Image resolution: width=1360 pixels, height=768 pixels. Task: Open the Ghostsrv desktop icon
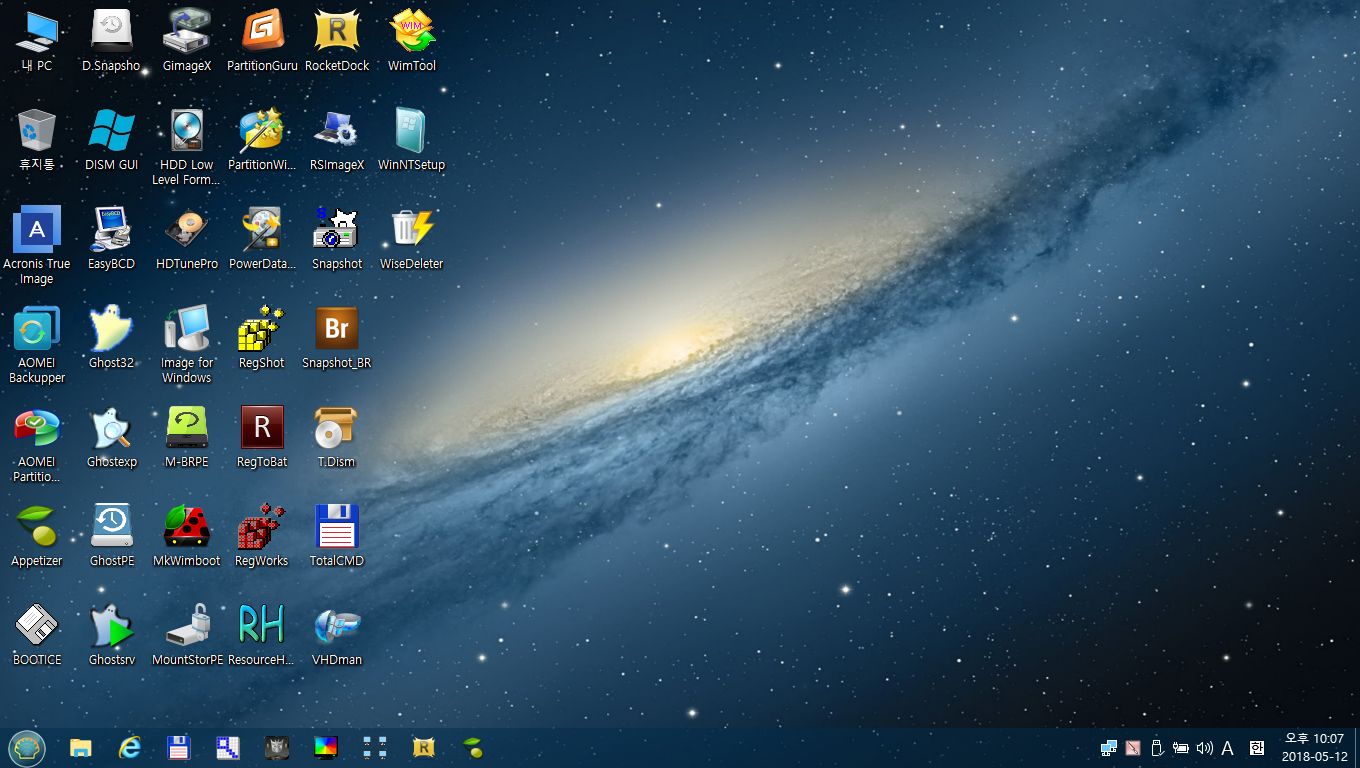tap(111, 635)
